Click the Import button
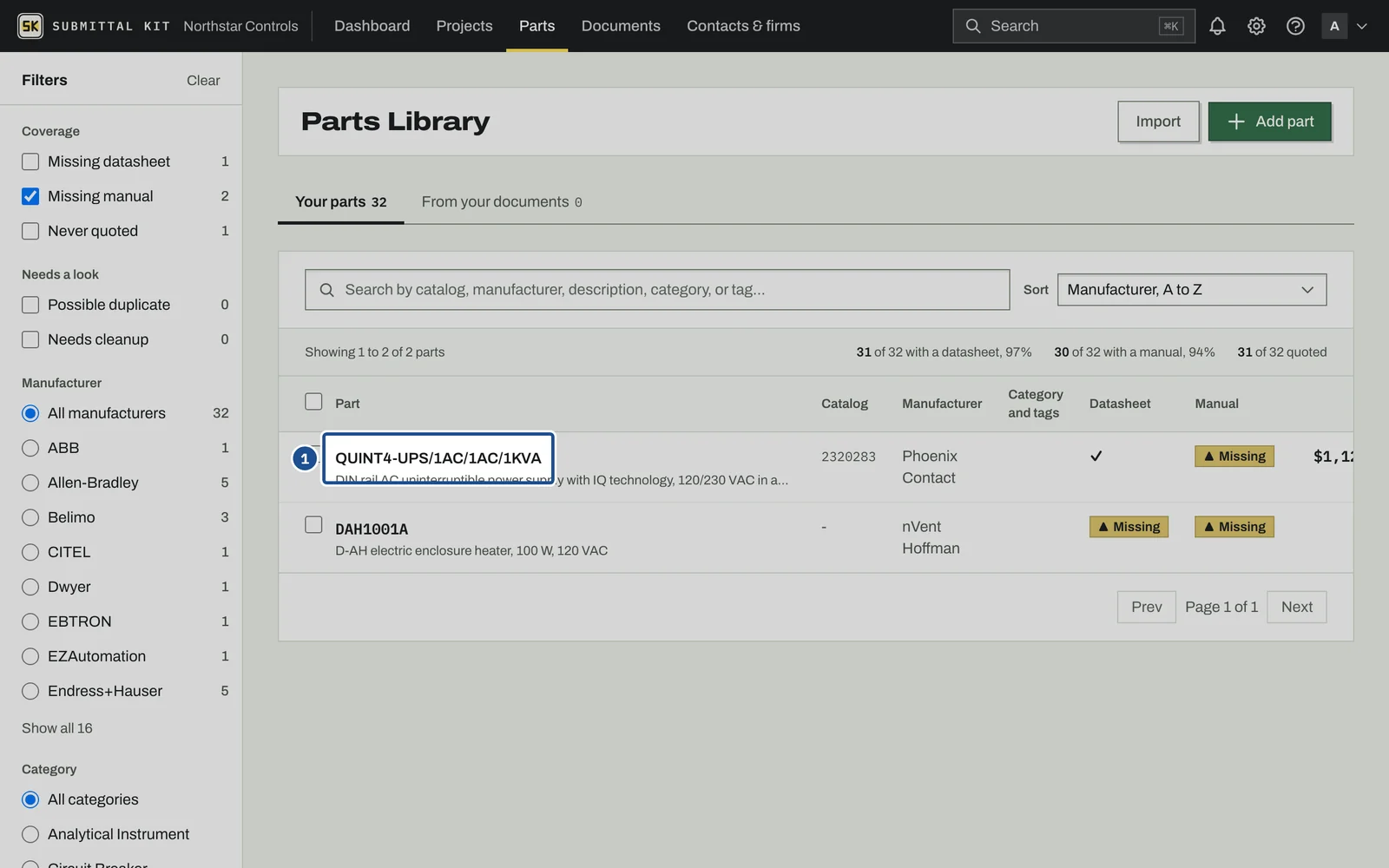This screenshot has width=1389, height=868. tap(1158, 122)
